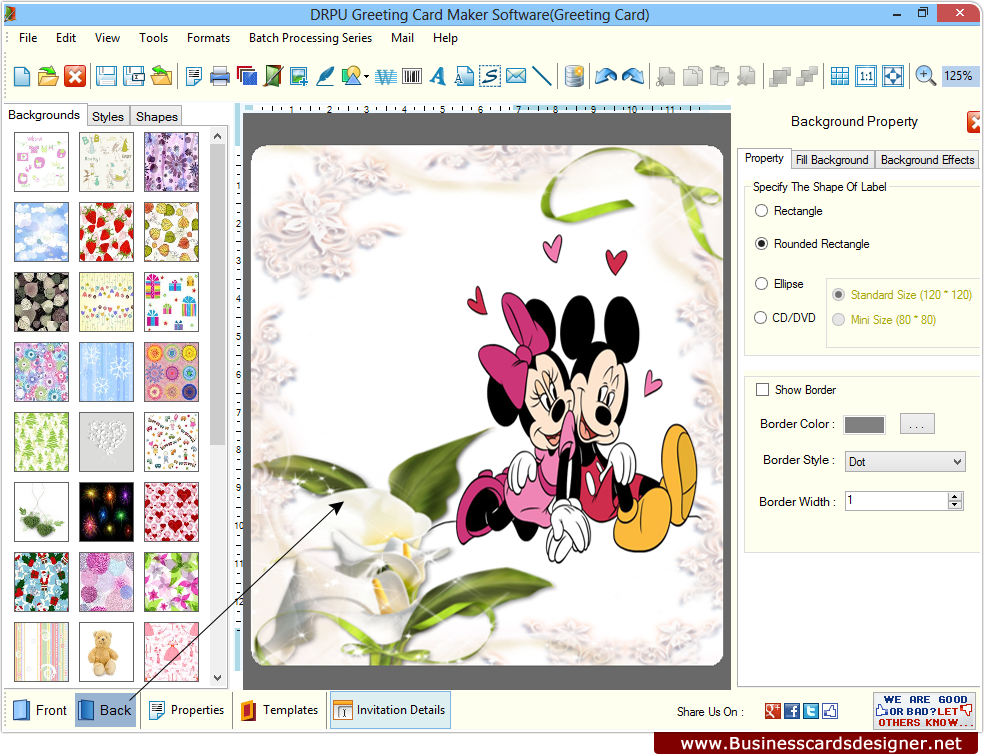The height and width of the screenshot is (754, 984).
Task: Add WordArt with the blue W icon
Action: coord(385,77)
